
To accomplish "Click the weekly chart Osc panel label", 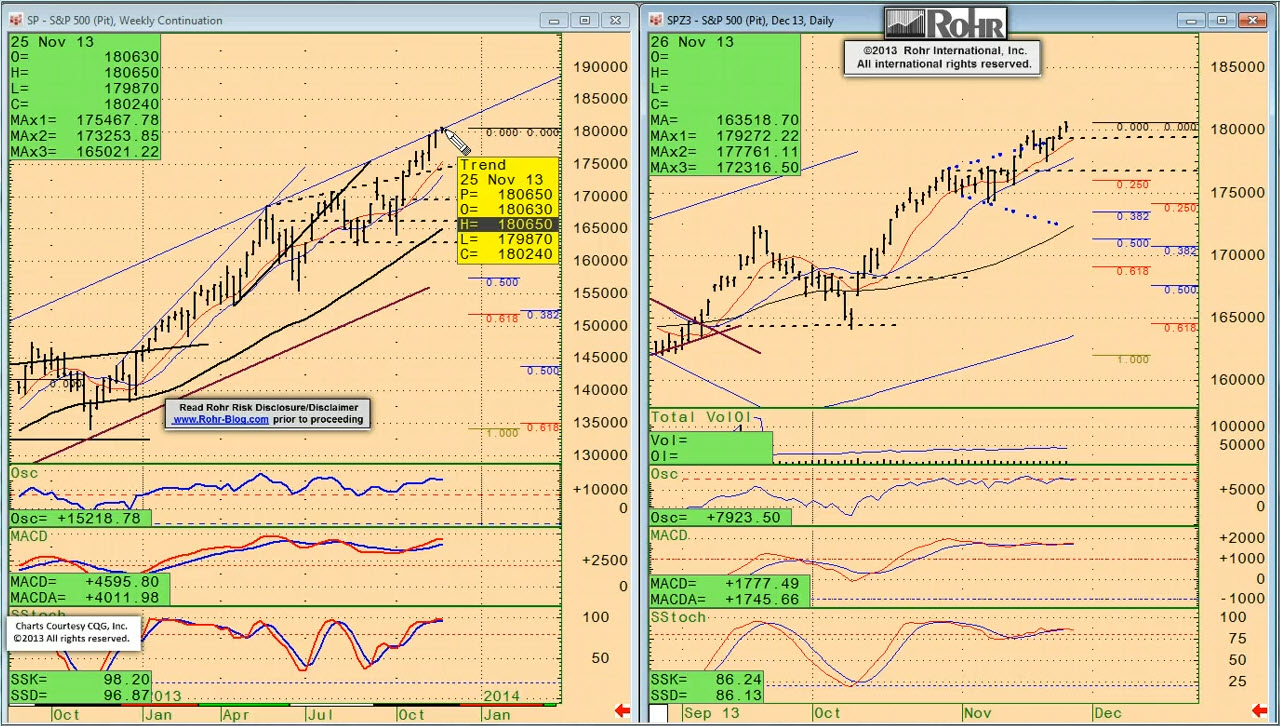I will click(23, 473).
